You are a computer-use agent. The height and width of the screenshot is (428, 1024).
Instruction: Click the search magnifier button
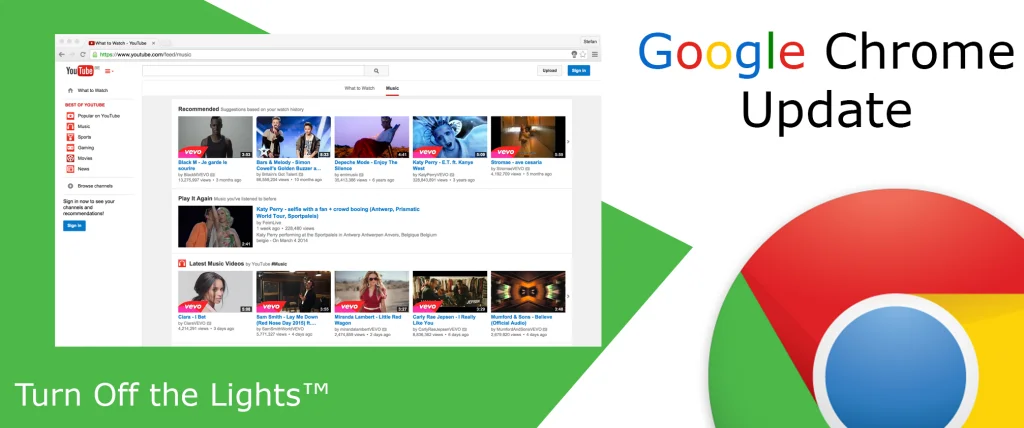click(x=376, y=71)
